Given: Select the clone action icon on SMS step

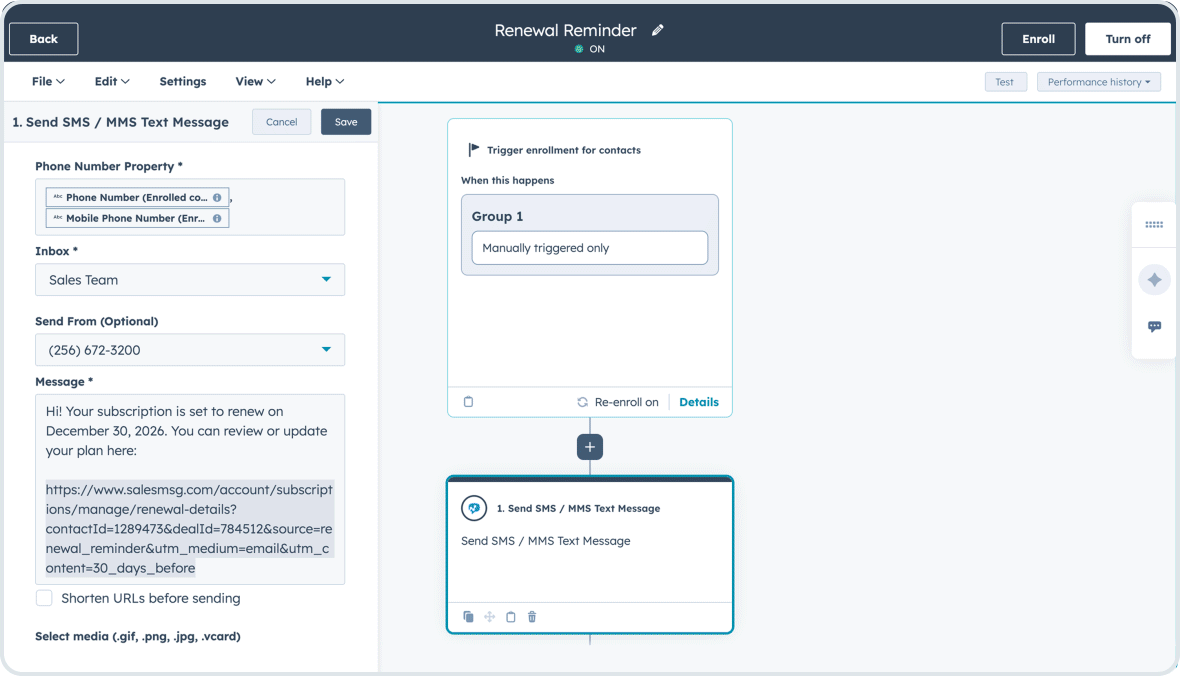Looking at the screenshot, I should (x=468, y=617).
